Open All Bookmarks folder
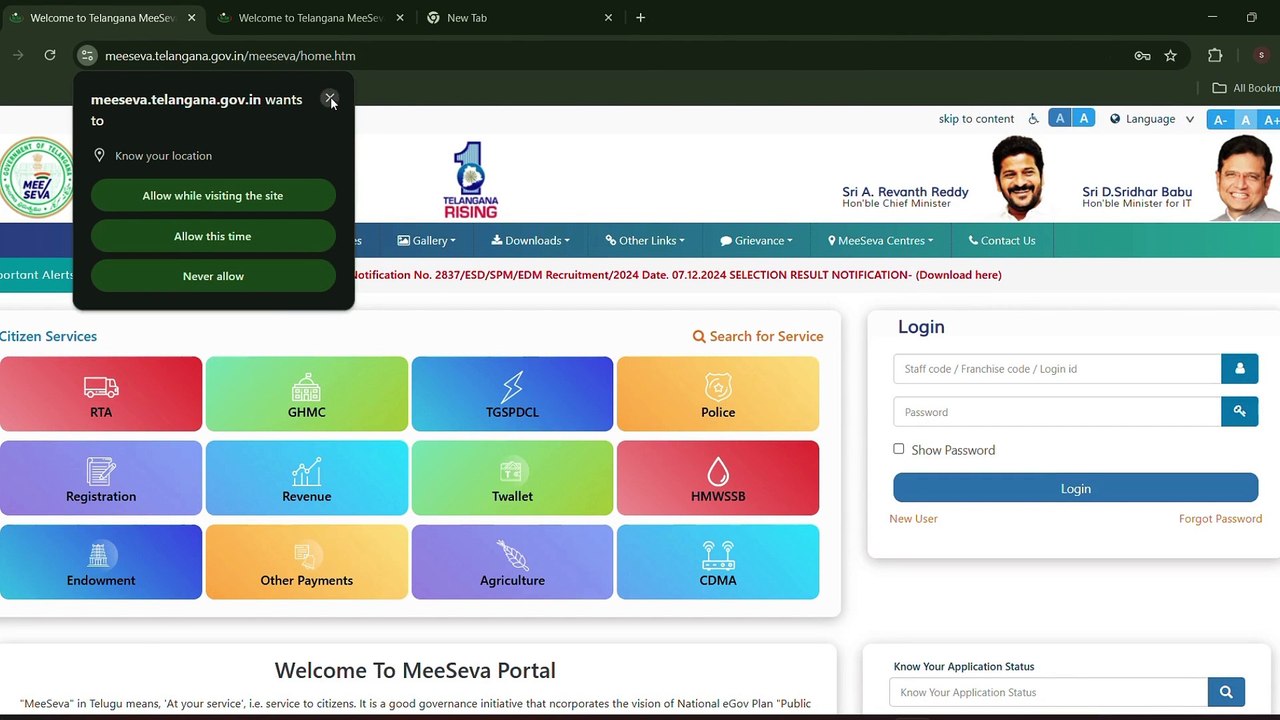Viewport: 1280px width, 720px height. pyautogui.click(x=1245, y=88)
